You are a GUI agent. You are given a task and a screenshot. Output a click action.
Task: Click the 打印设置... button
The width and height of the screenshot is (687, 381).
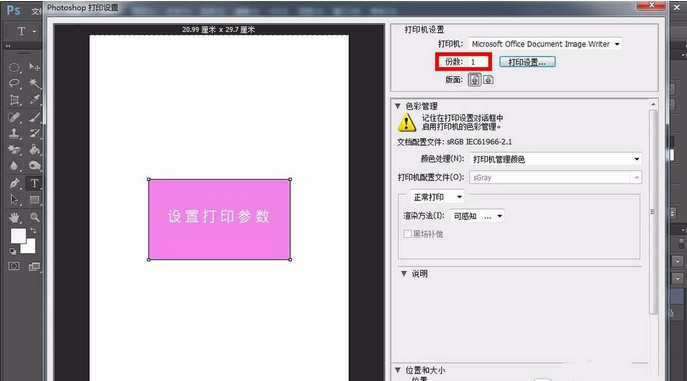(x=528, y=62)
